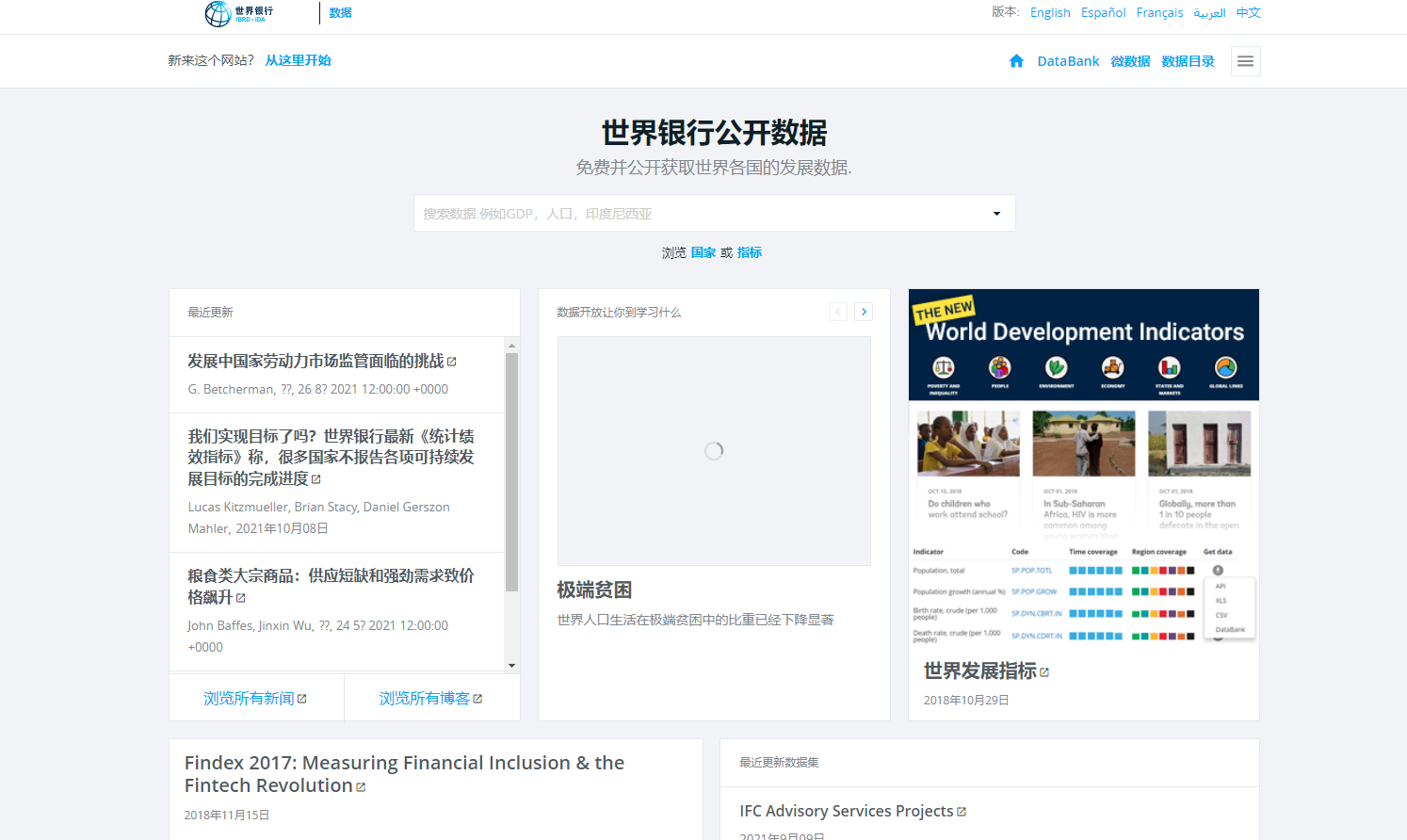The image size is (1407, 840).
Task: Click the external link icon after Fintech Revolution
Action: tap(361, 787)
